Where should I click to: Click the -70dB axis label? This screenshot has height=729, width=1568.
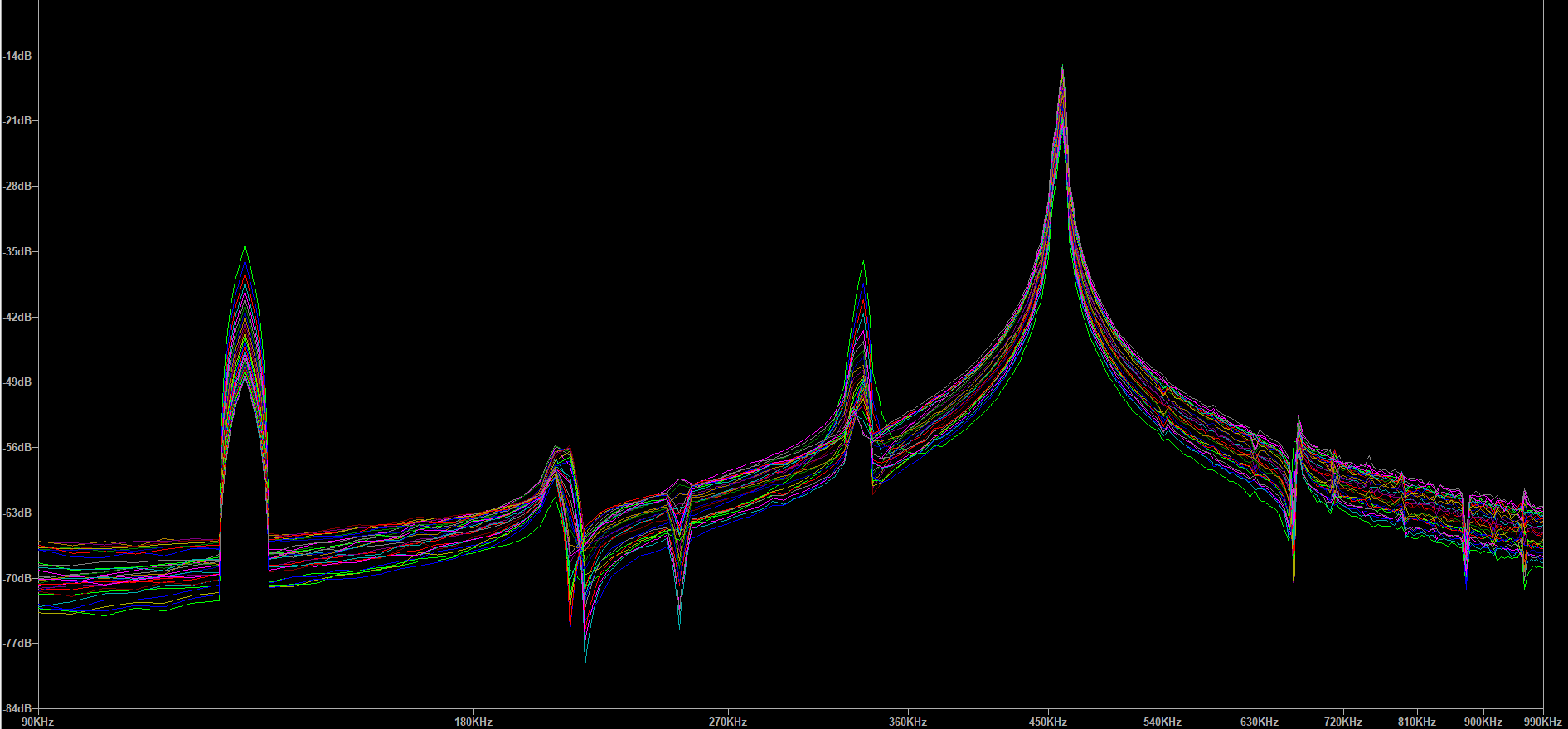17,578
